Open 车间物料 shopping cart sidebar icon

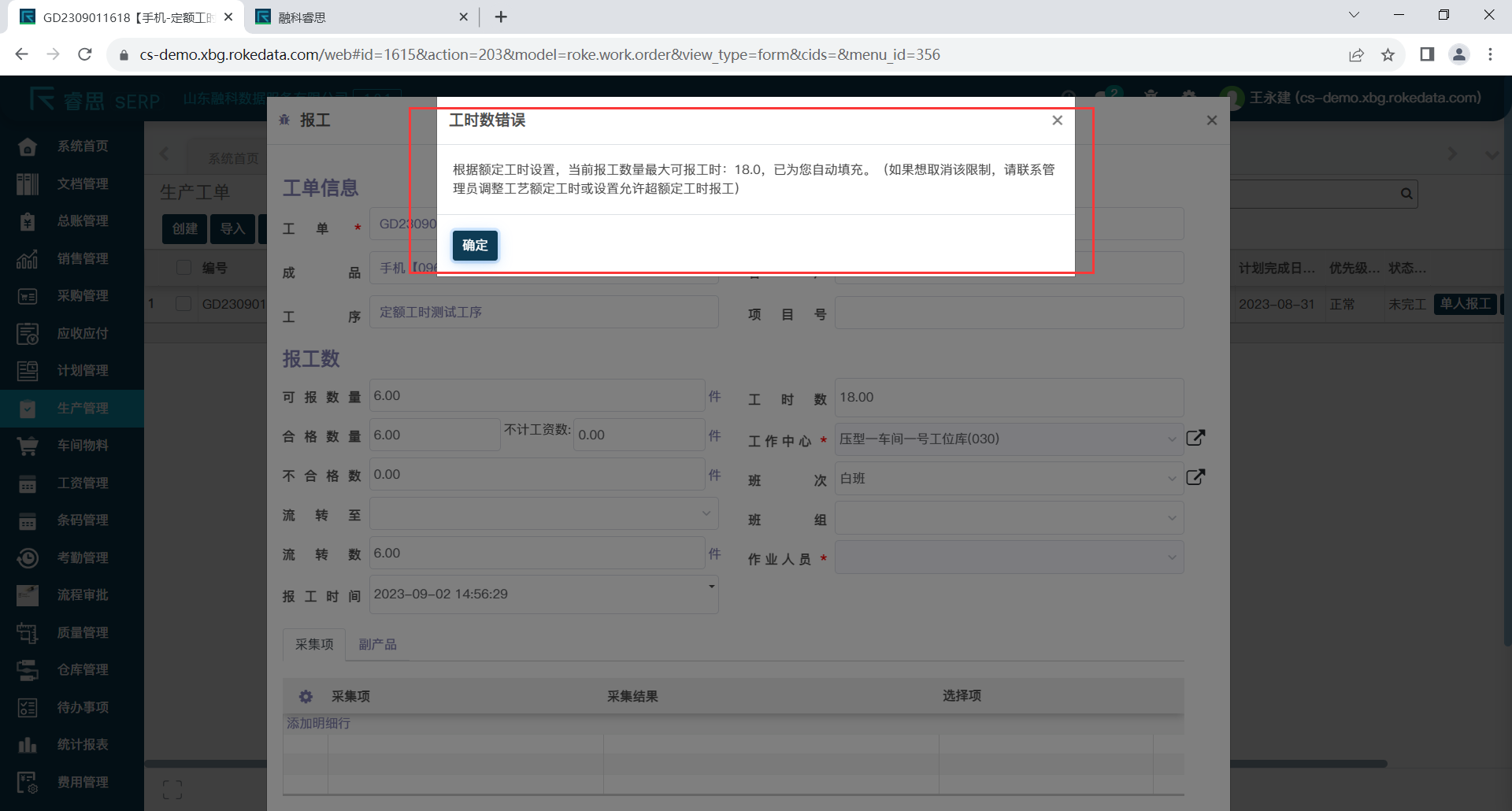[x=28, y=446]
